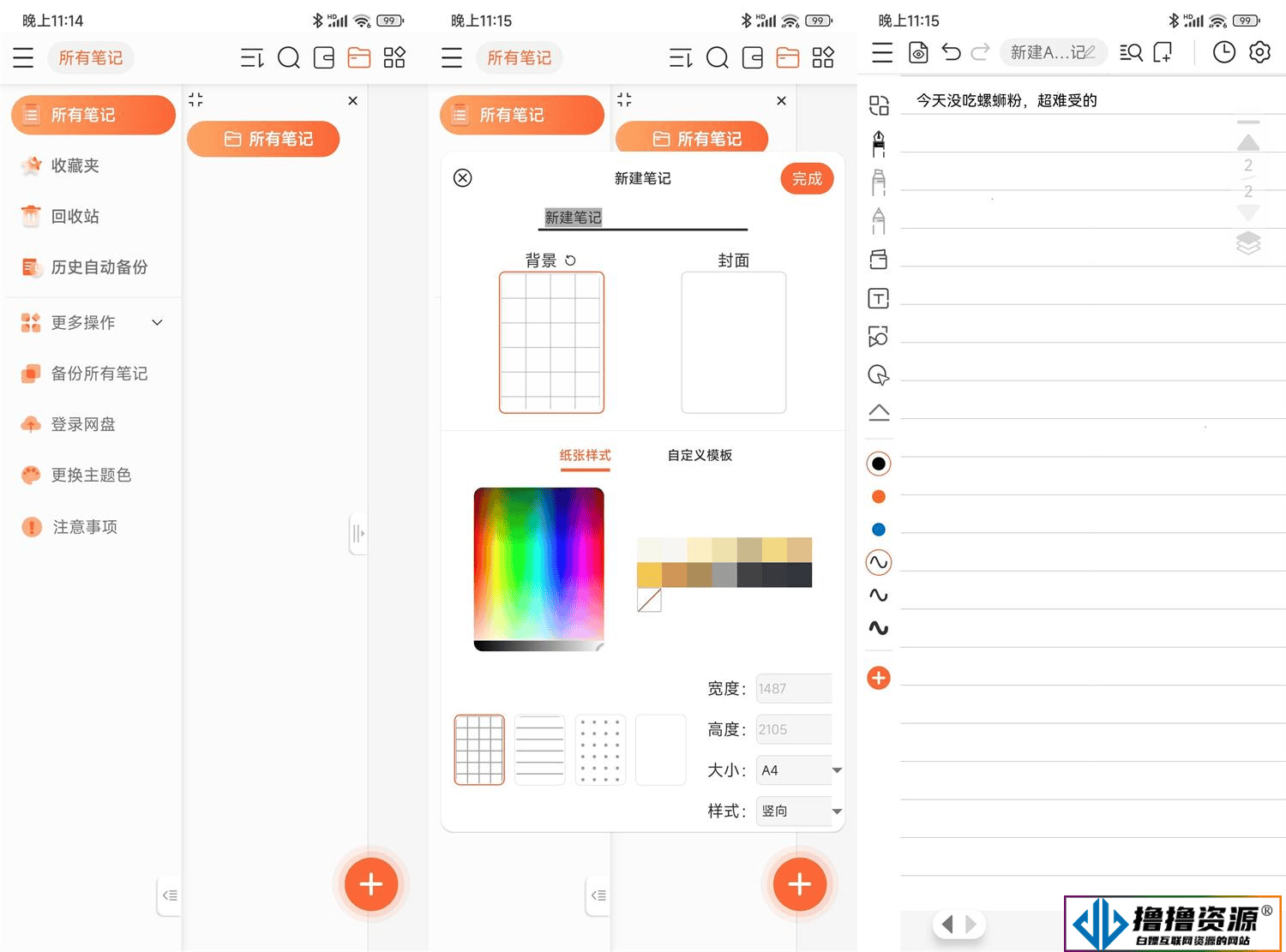Open 收藏夹 favorites in sidebar
The width and height of the screenshot is (1286, 952).
(61, 165)
